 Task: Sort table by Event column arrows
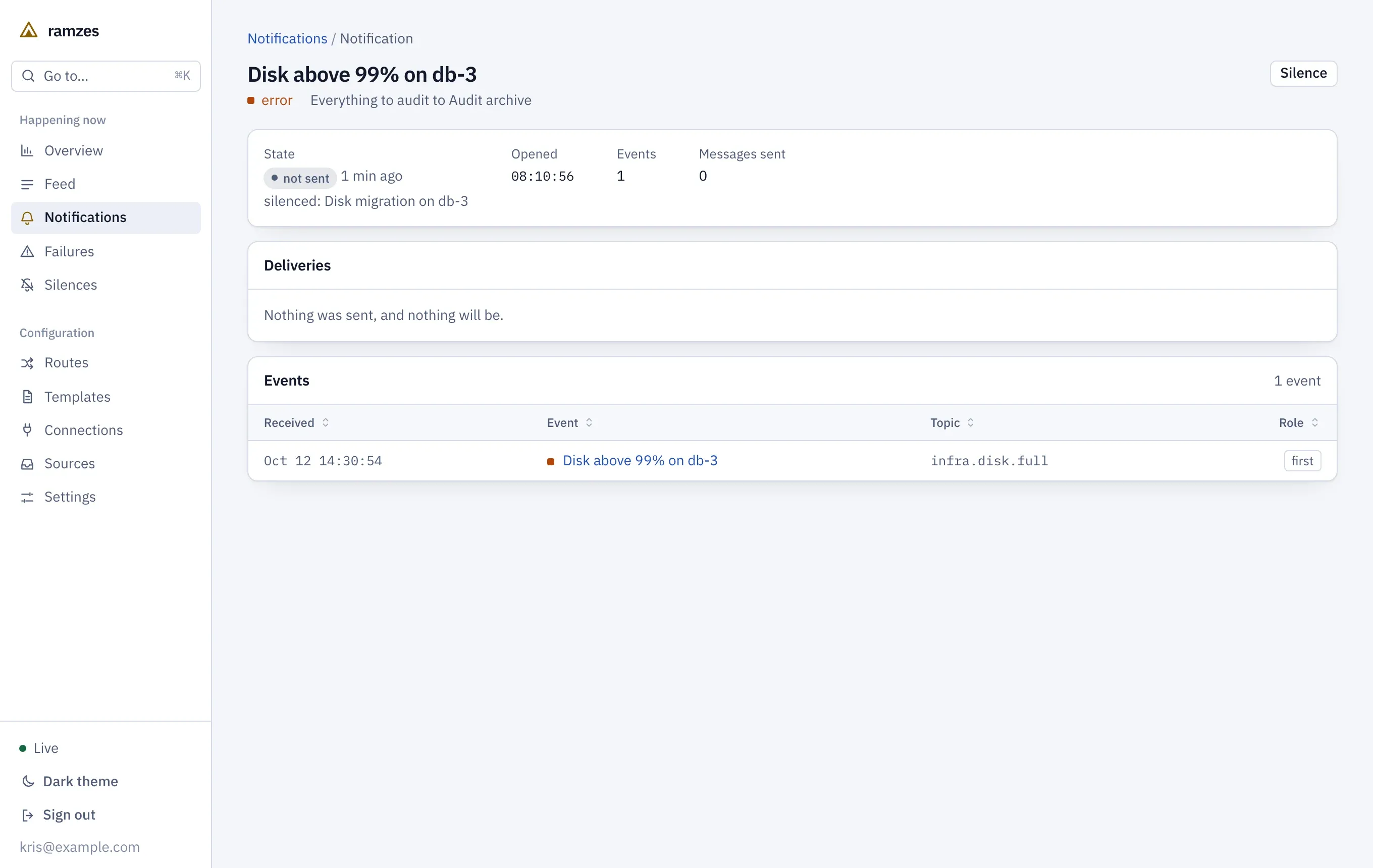point(589,422)
